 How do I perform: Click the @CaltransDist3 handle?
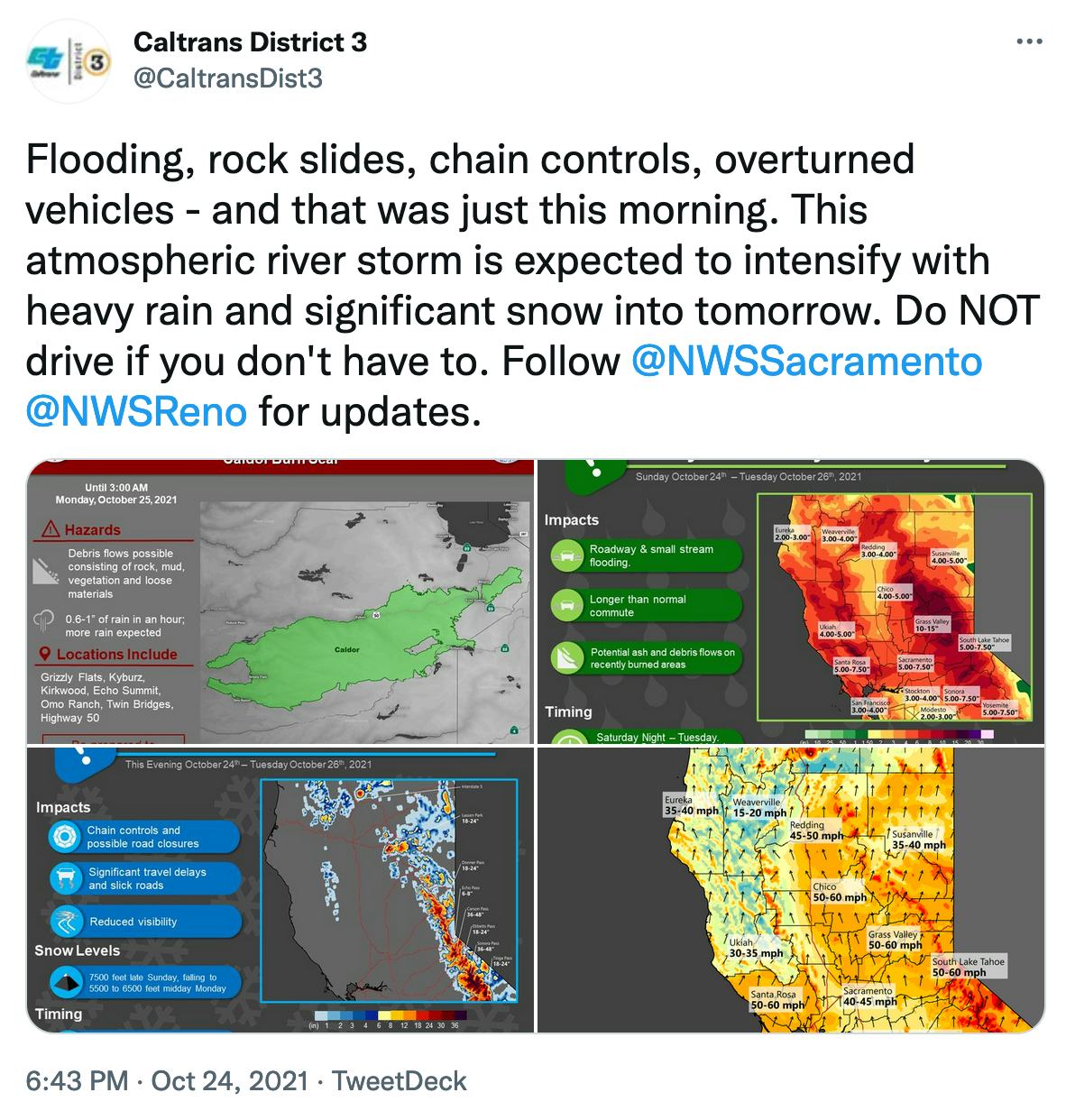coord(227,79)
